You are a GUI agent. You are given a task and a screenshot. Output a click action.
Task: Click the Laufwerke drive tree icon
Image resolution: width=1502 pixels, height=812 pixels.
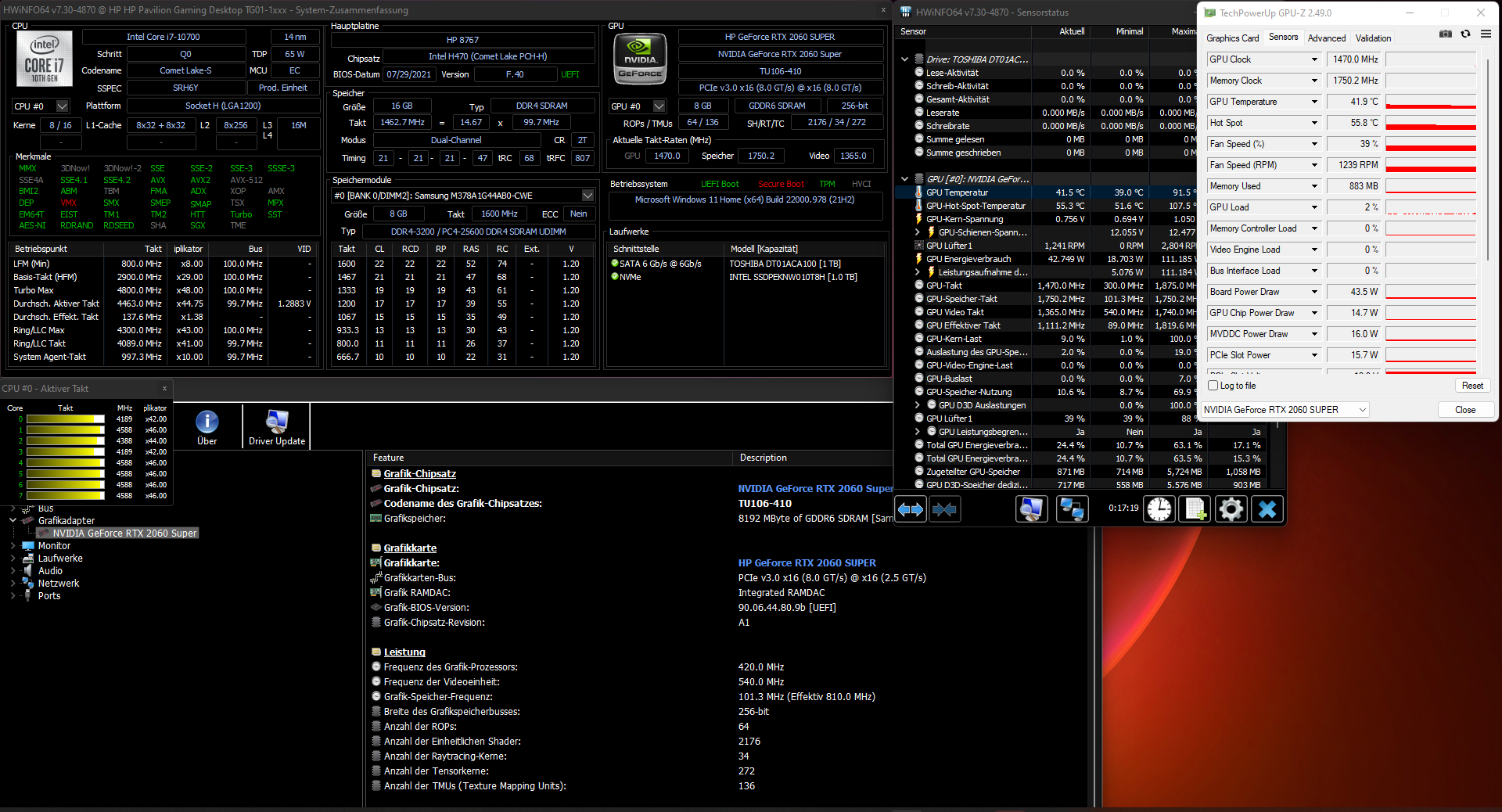click(28, 559)
